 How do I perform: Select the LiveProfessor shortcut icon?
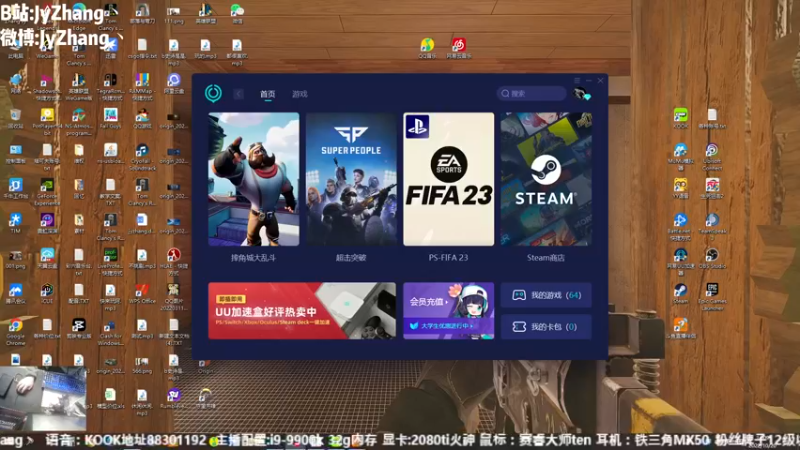pyautogui.click(x=110, y=262)
